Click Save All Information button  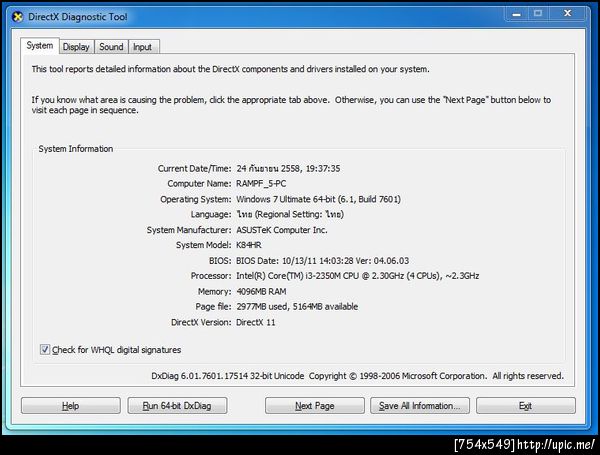tap(420, 406)
